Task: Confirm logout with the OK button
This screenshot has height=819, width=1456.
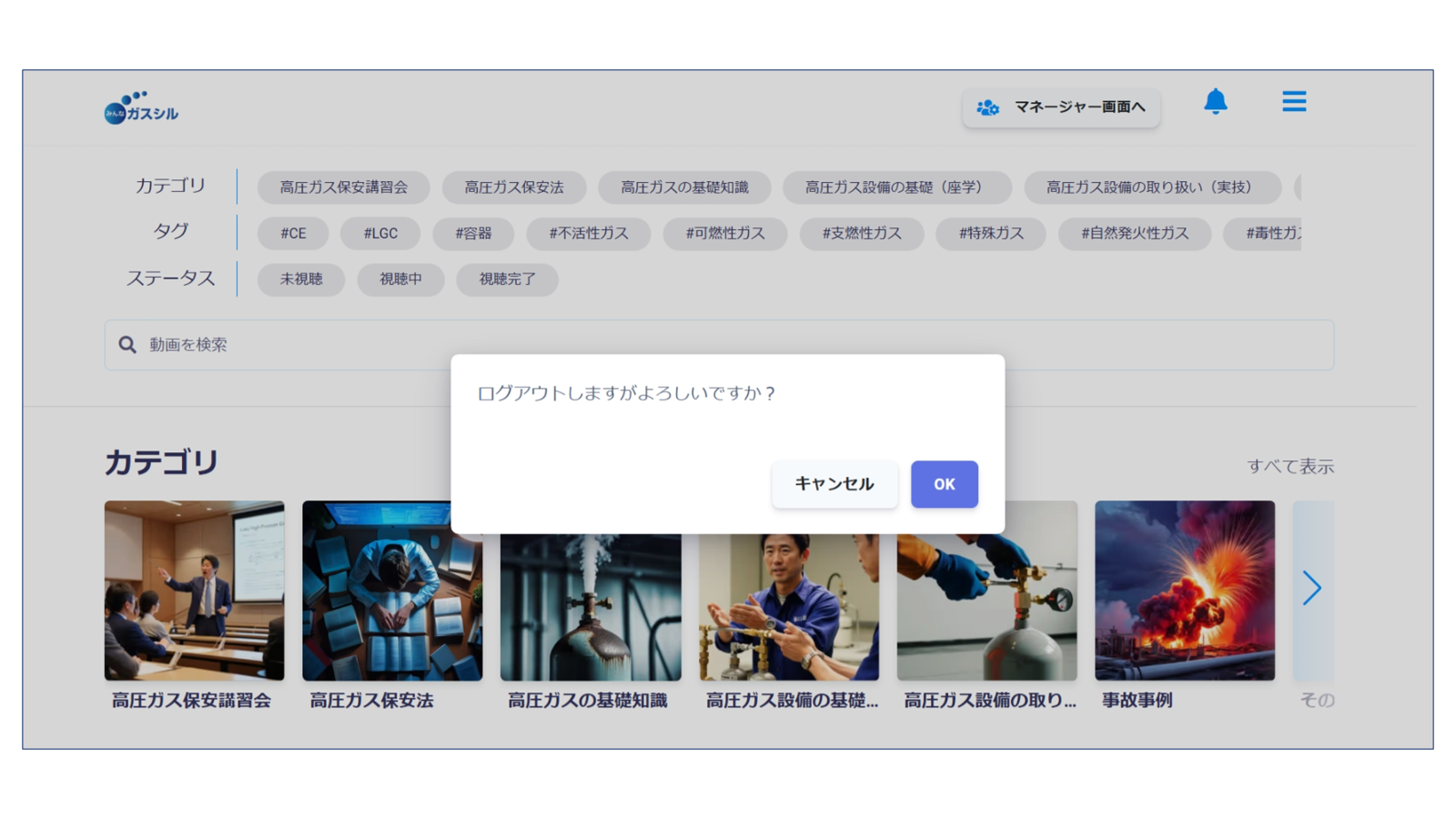Action: 945,484
